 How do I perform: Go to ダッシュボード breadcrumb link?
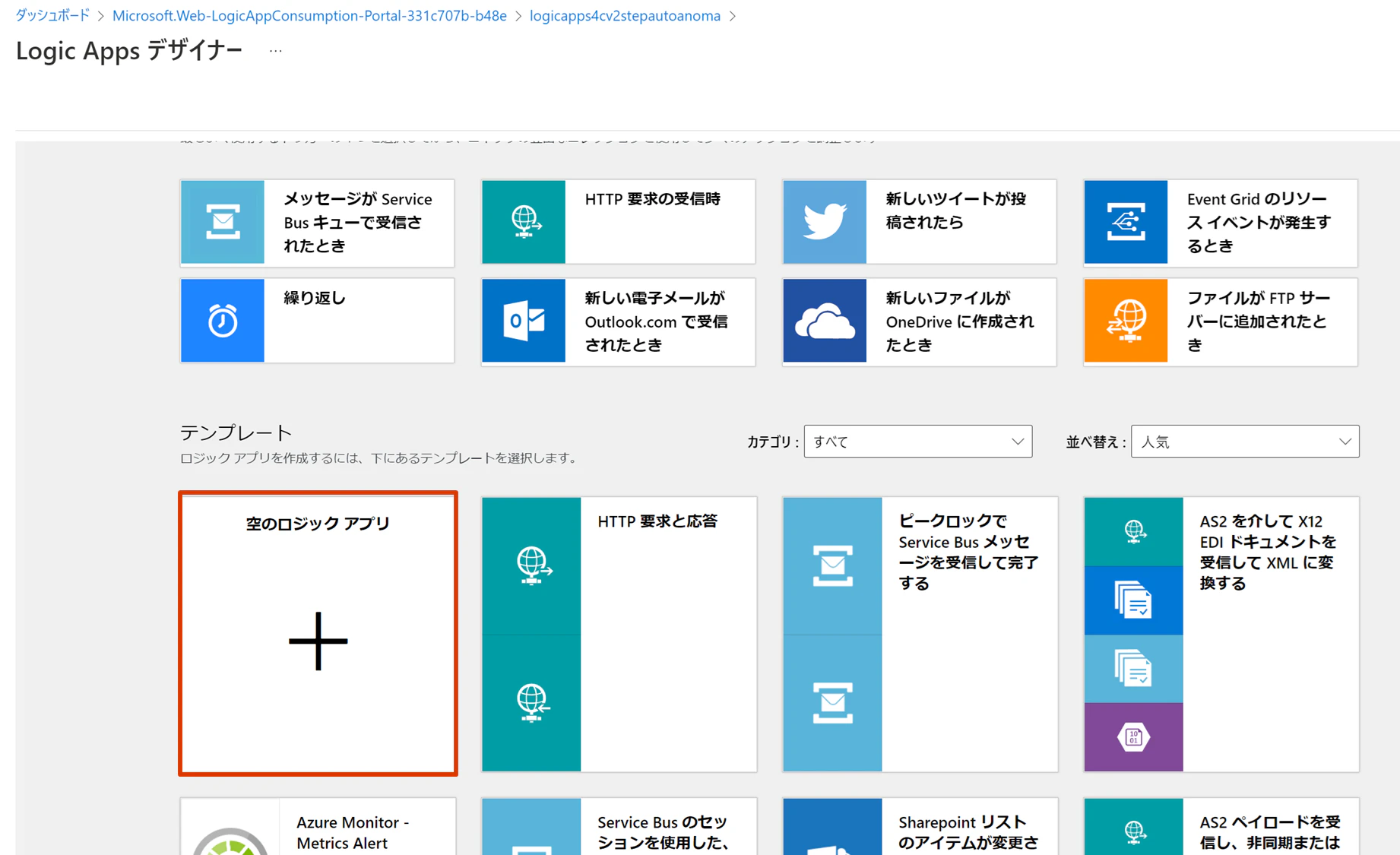pos(52,15)
